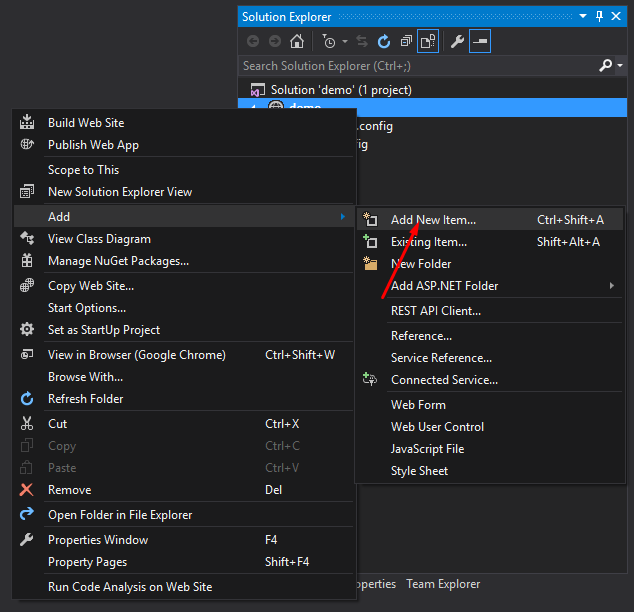Screen dimensions: 634x612
Task: Click the Collapse All icon in toolbar
Action: coord(406,41)
